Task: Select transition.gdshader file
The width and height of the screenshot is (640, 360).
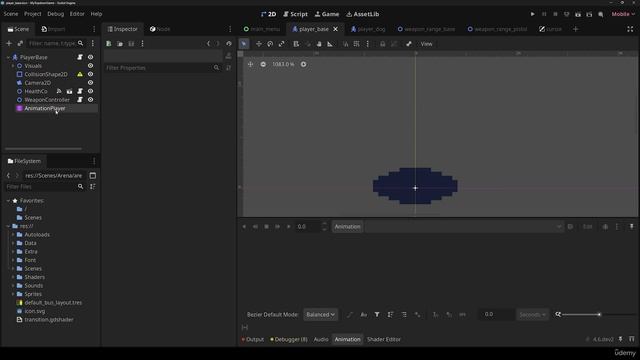Action: [49, 320]
